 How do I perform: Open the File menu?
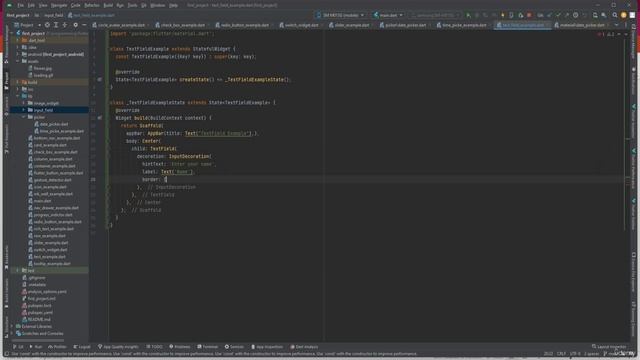click(20, 5)
